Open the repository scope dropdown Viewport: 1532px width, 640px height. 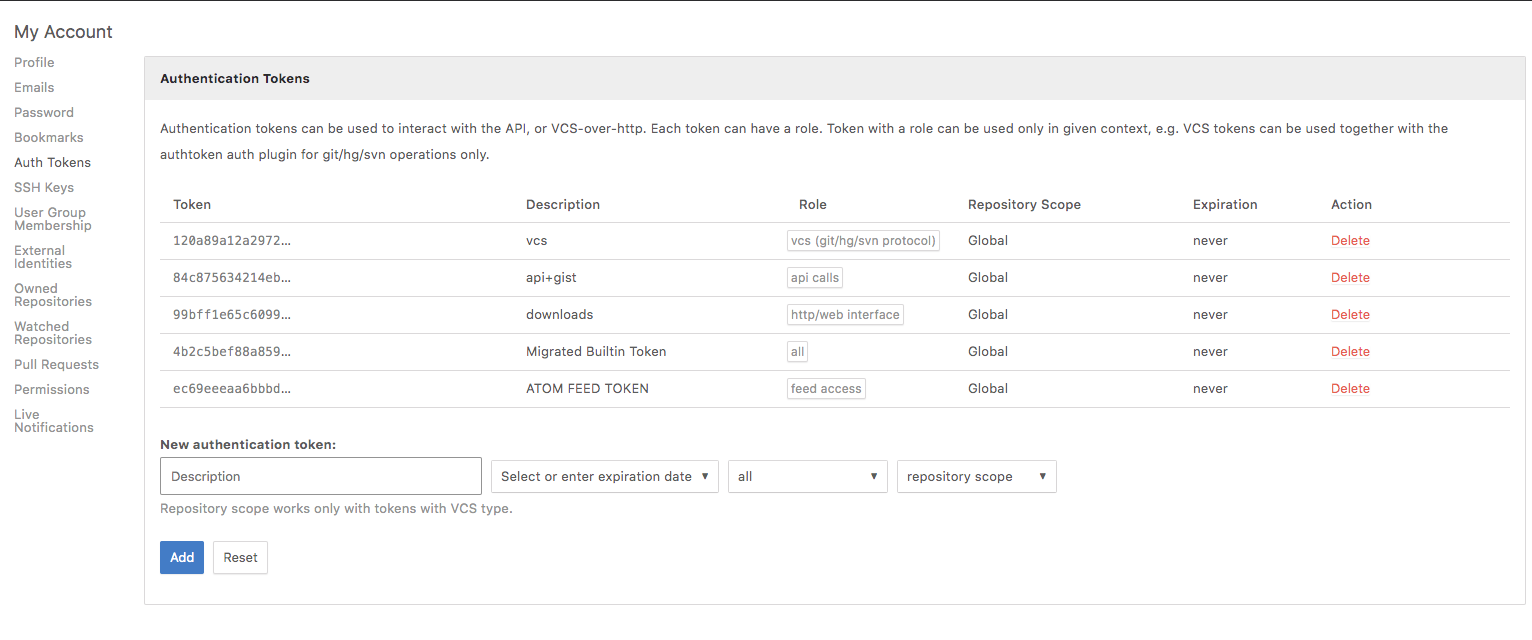(x=976, y=476)
